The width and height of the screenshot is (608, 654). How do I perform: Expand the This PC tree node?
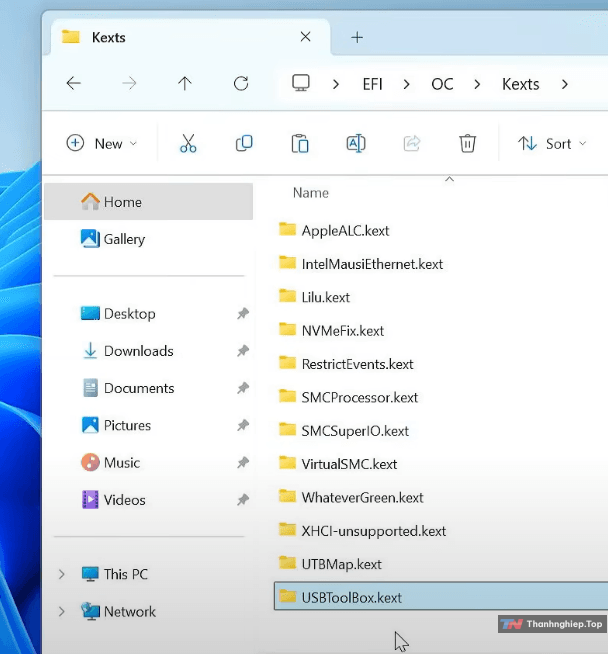[62, 574]
